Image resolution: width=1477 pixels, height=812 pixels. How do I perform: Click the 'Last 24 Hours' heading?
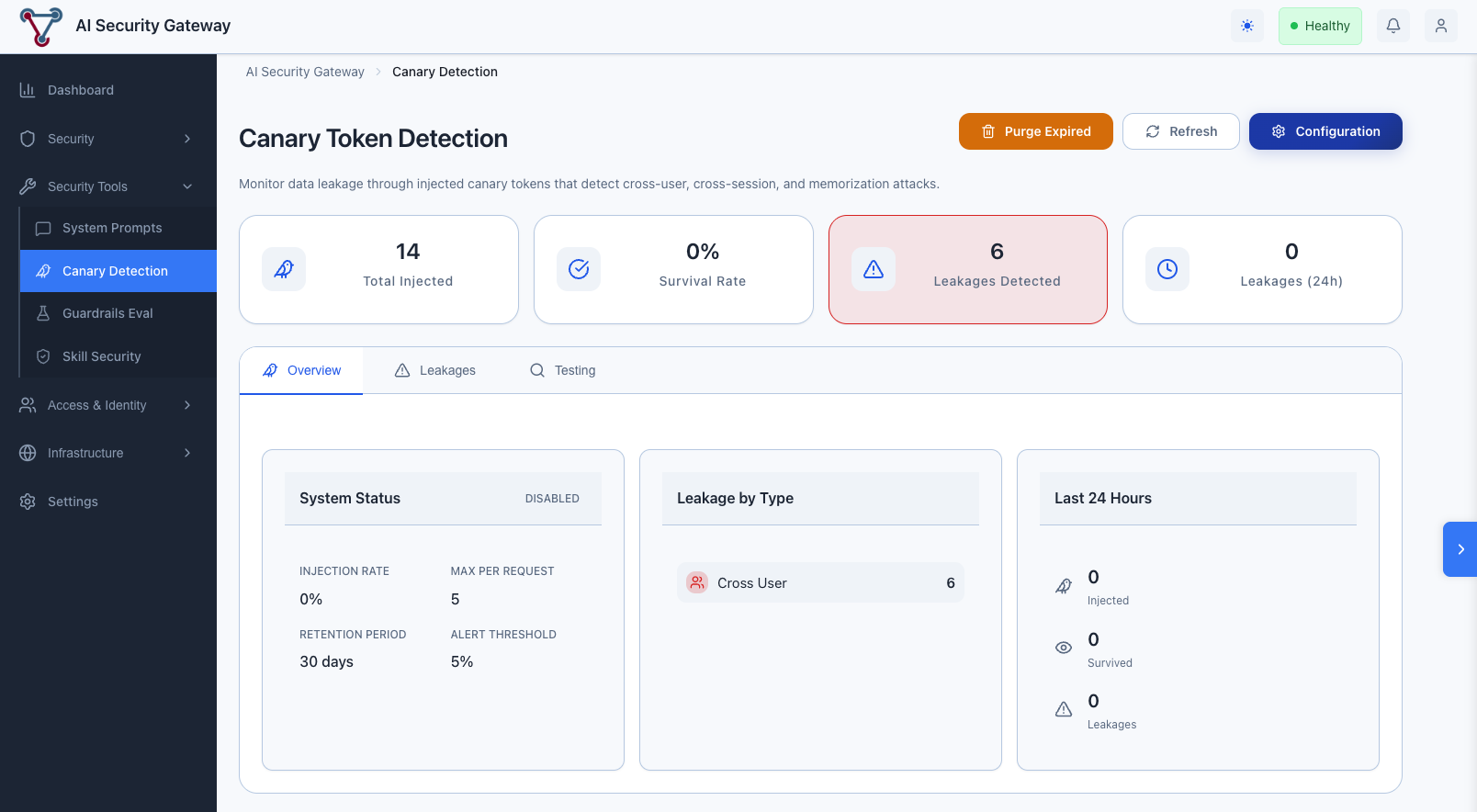point(1102,498)
